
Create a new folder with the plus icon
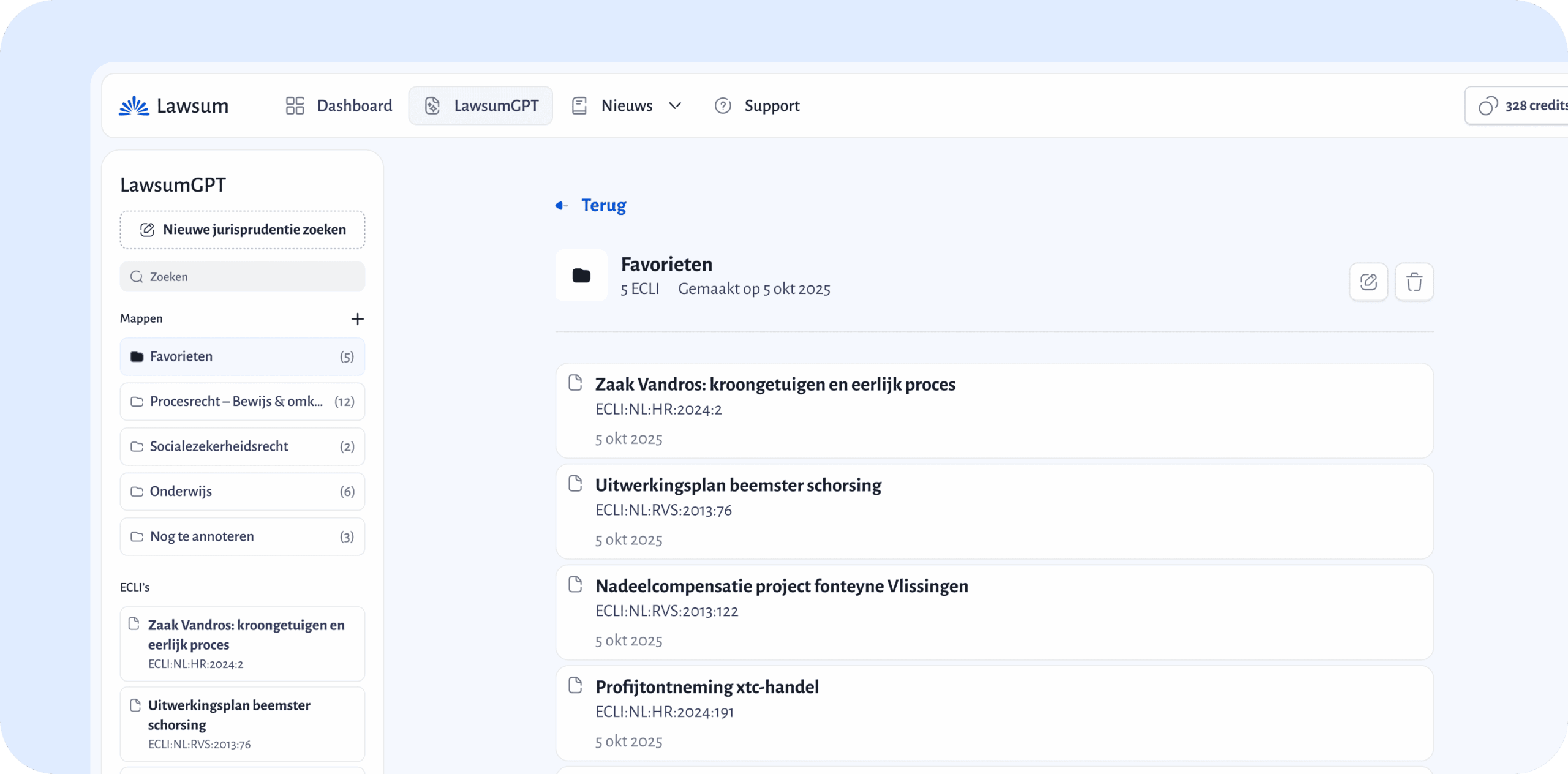(x=358, y=318)
